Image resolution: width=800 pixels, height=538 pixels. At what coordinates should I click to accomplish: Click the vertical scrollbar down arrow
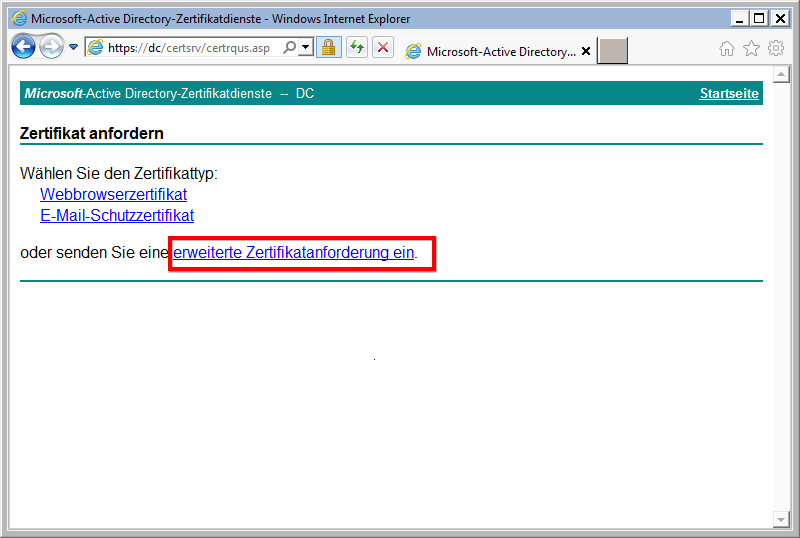tap(782, 519)
